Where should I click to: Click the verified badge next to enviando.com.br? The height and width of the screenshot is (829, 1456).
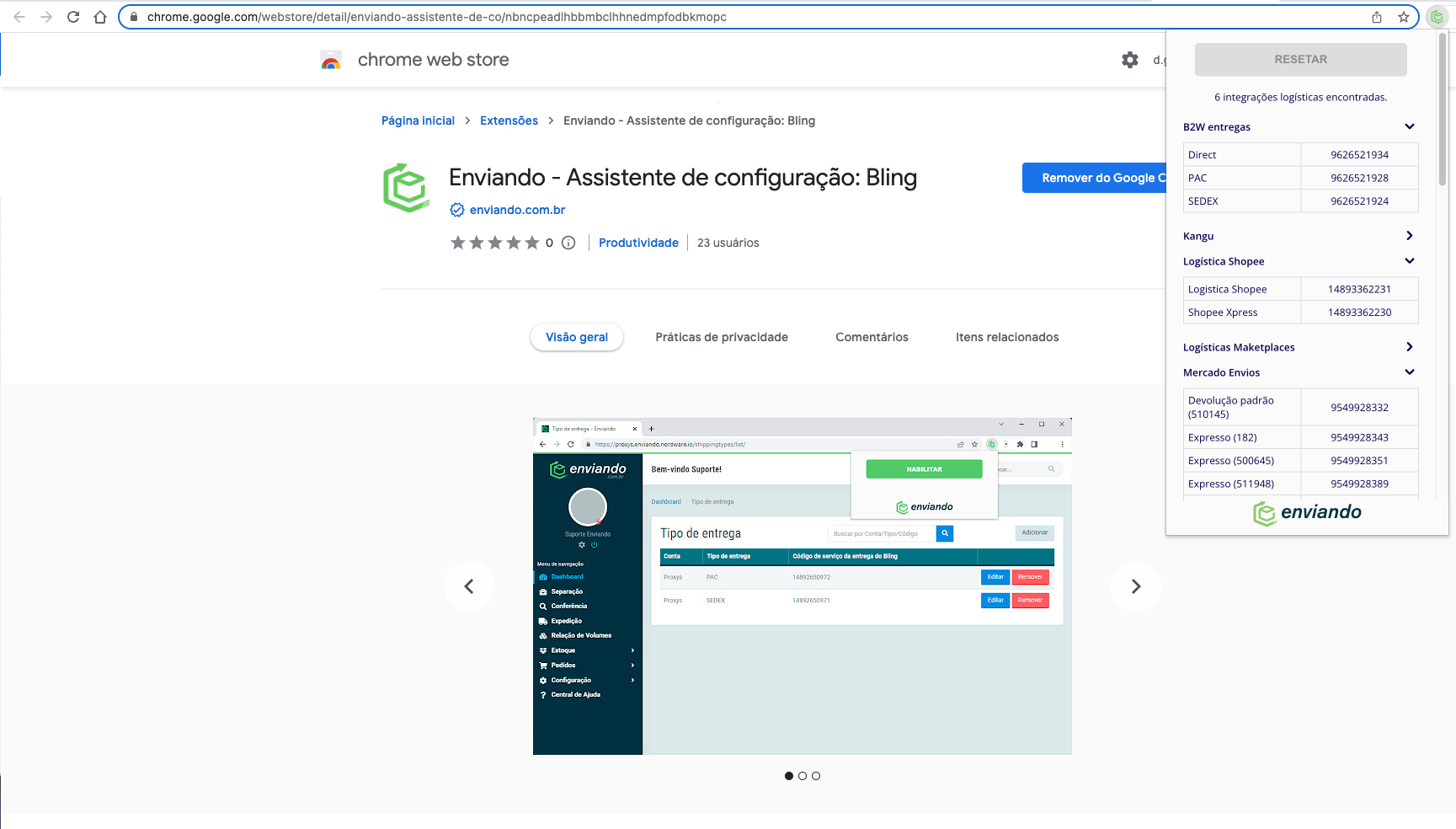point(457,210)
